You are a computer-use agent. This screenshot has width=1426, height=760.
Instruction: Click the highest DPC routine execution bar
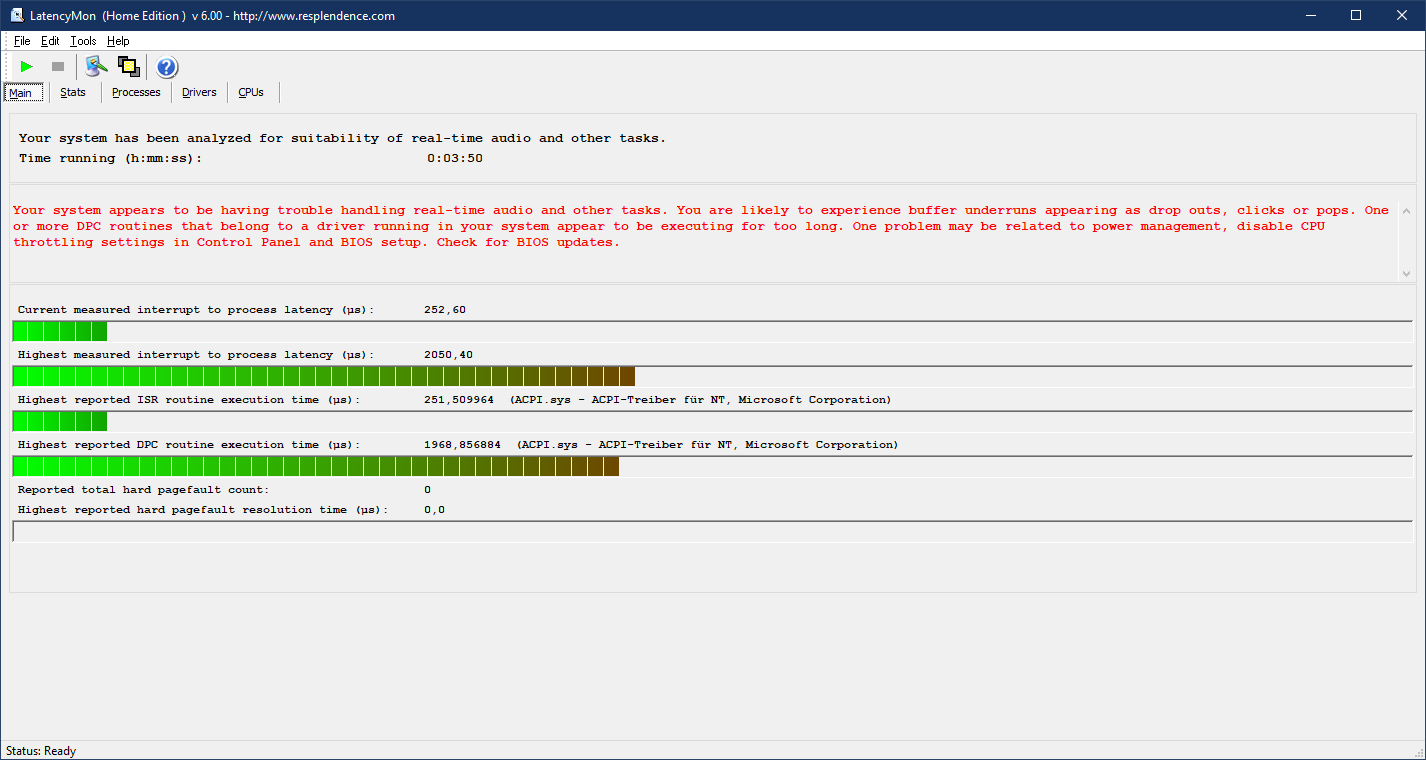click(713, 466)
